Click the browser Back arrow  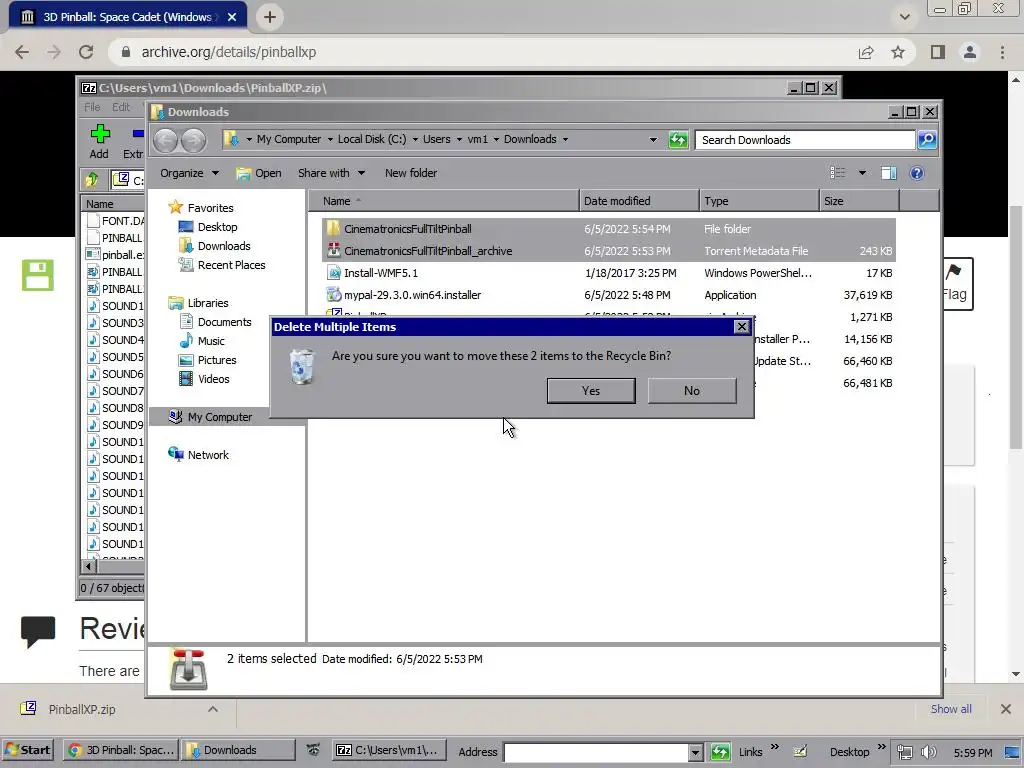pos(22,52)
